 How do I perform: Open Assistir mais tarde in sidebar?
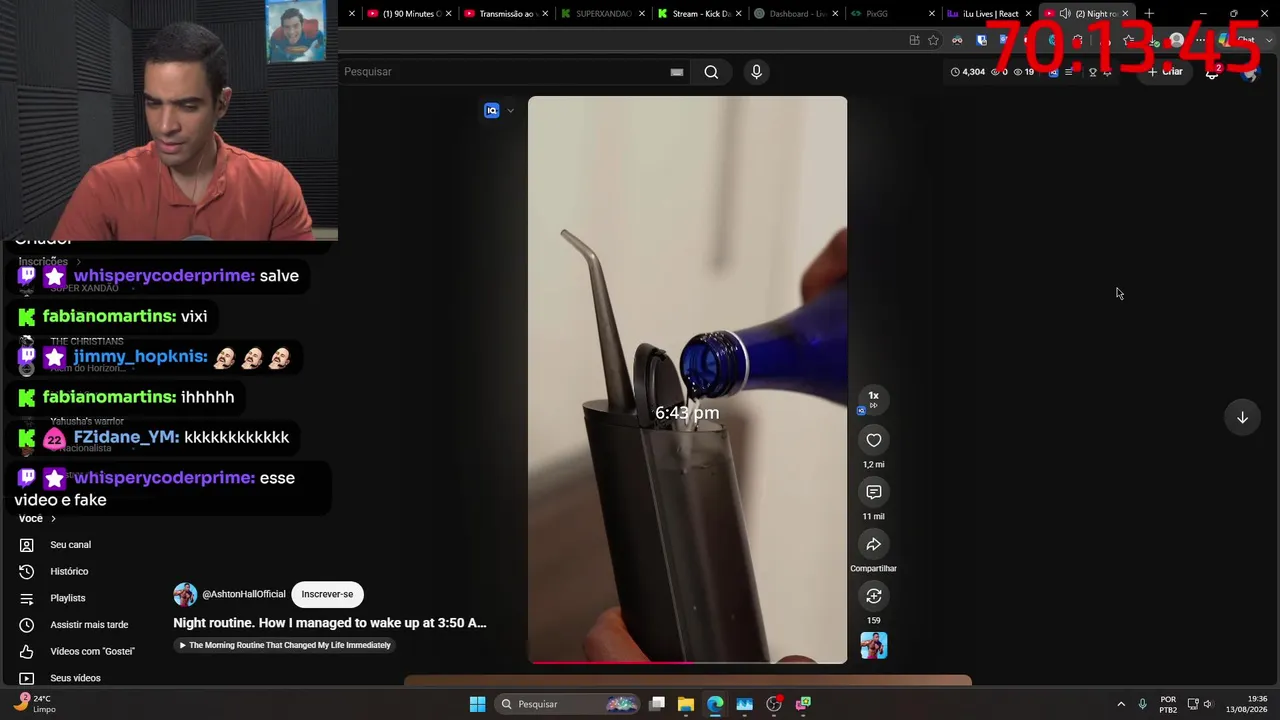[89, 625]
